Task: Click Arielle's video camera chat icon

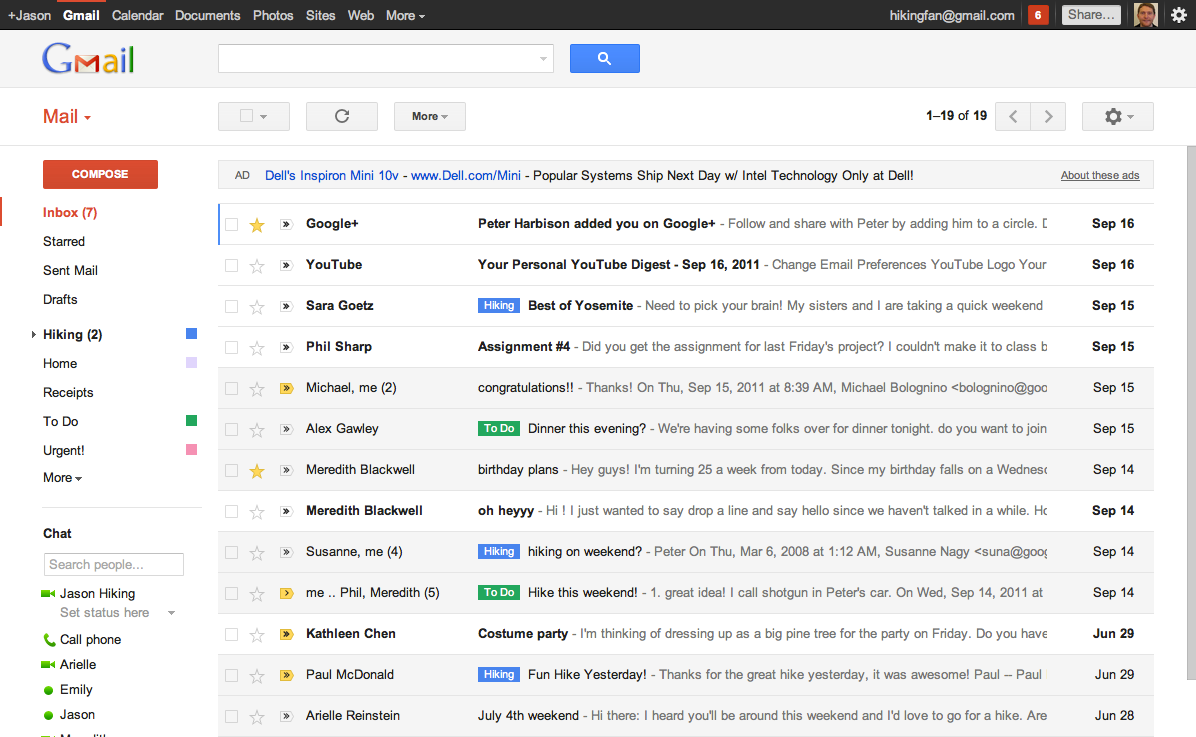Action: 48,665
